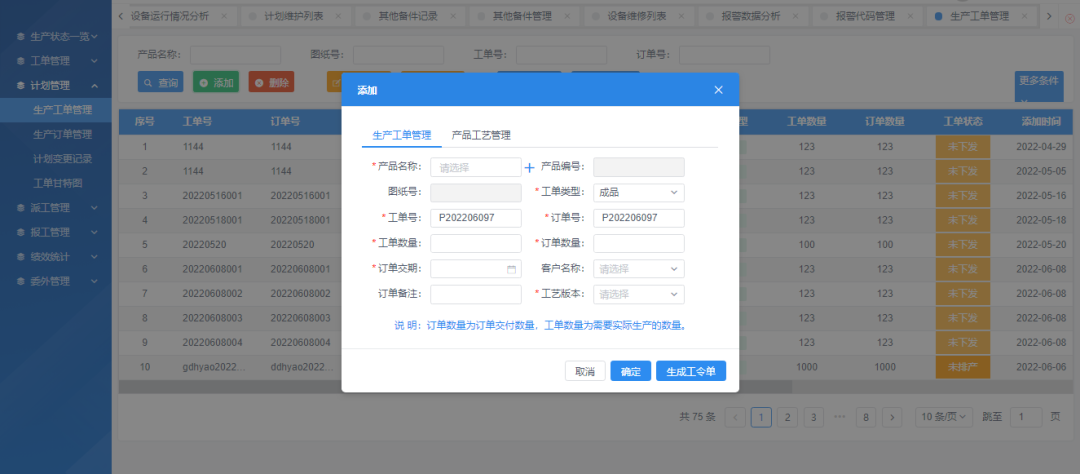Screen dimensions: 1080x474
Task: Click the horizontal scrollbar under the table
Action: pyautogui.click(x=455, y=387)
